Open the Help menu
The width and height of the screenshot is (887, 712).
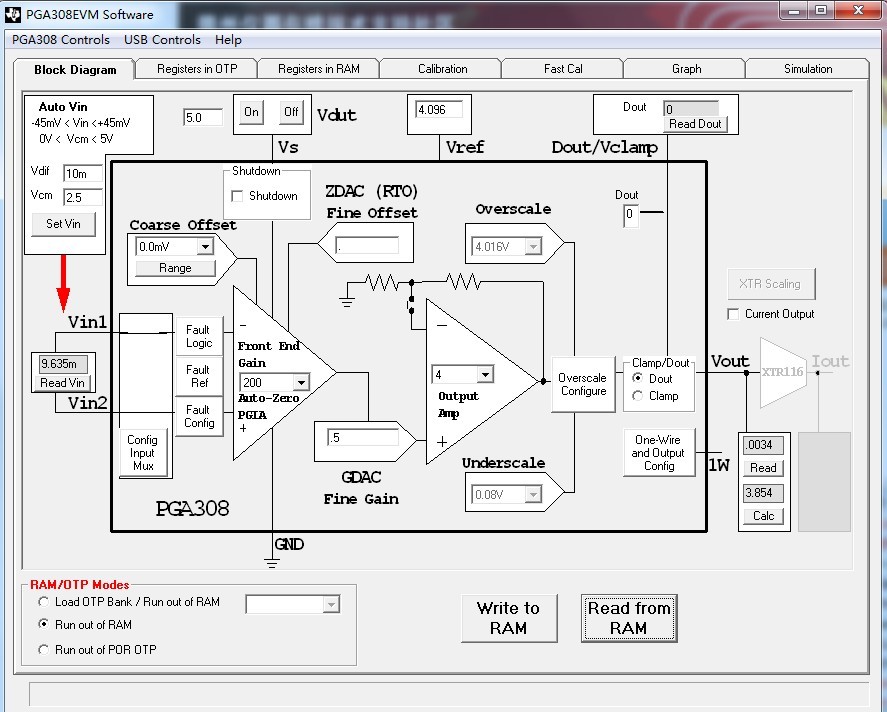[228, 40]
